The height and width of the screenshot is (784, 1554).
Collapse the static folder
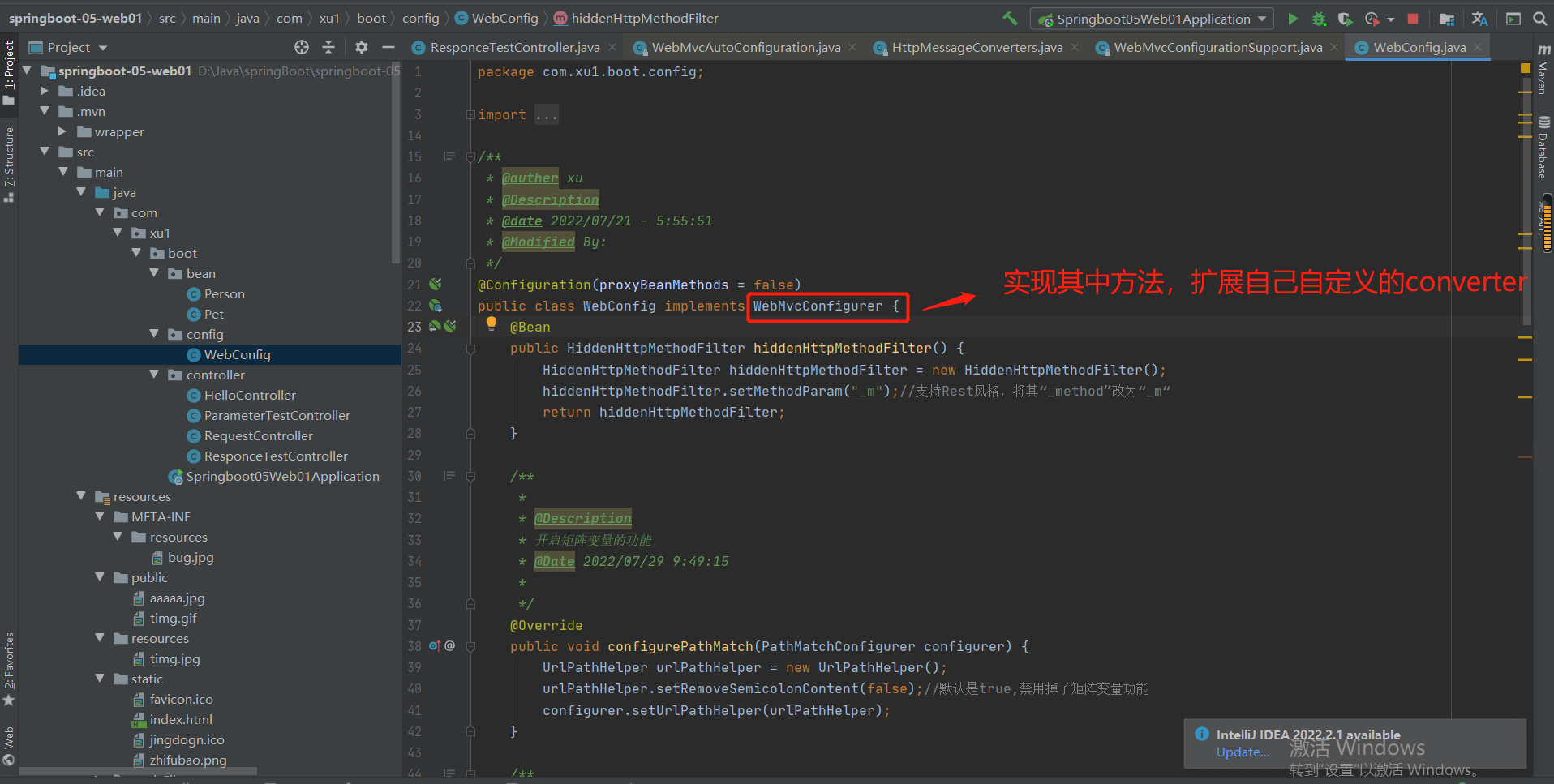pos(100,679)
